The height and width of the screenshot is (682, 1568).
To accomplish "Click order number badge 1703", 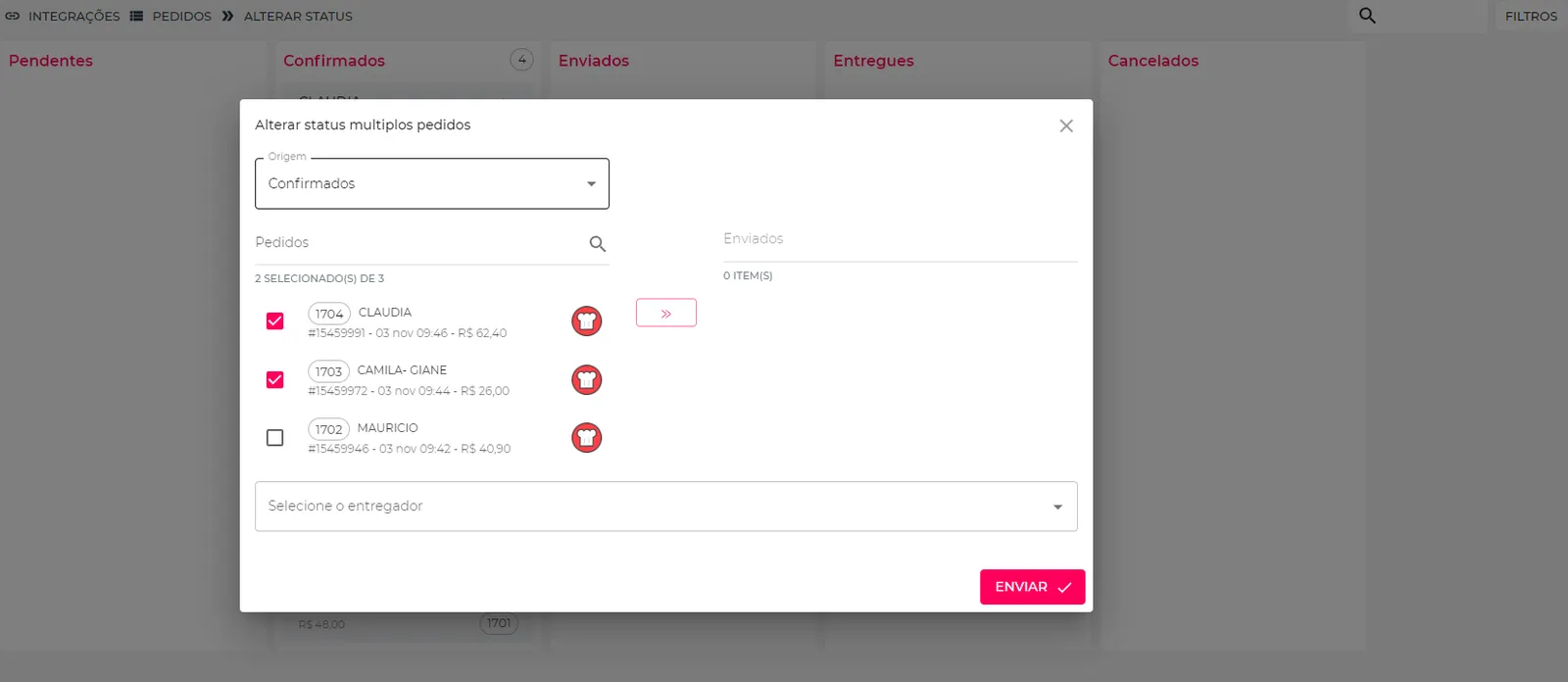I will [329, 371].
